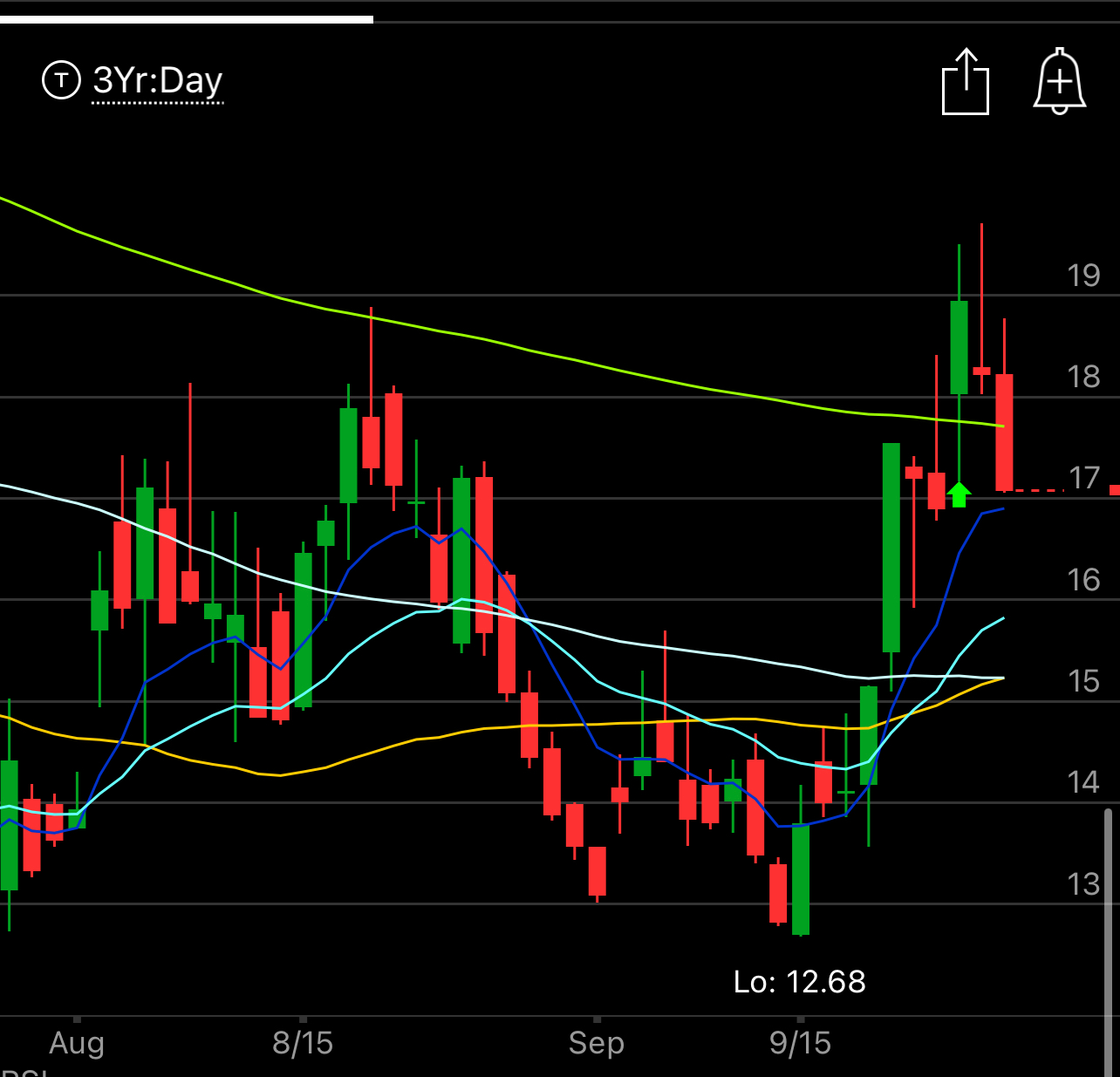This screenshot has width=1120, height=1077.
Task: Select the Sep date axis label
Action: tap(597, 1043)
